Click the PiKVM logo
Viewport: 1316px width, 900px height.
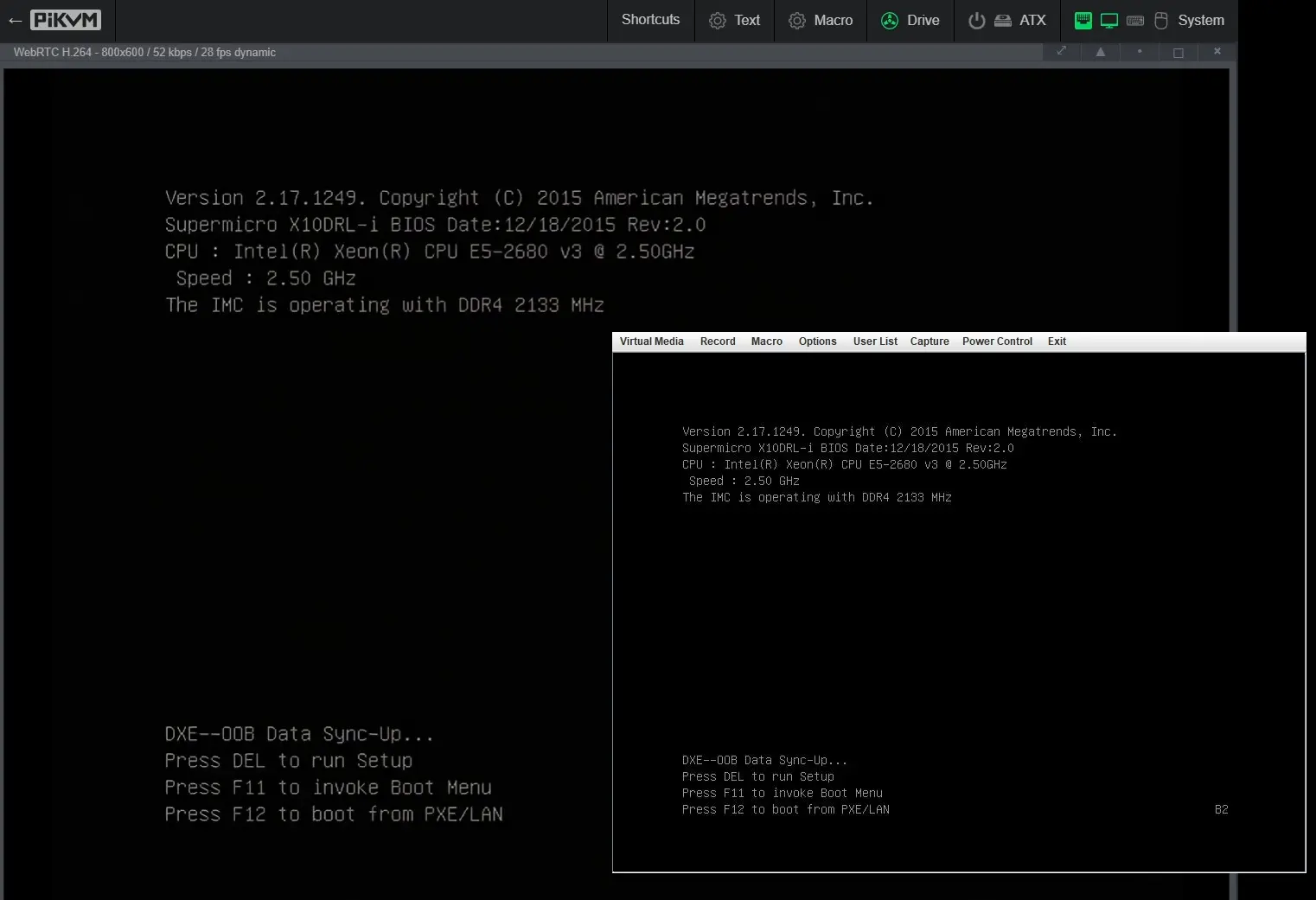click(66, 20)
